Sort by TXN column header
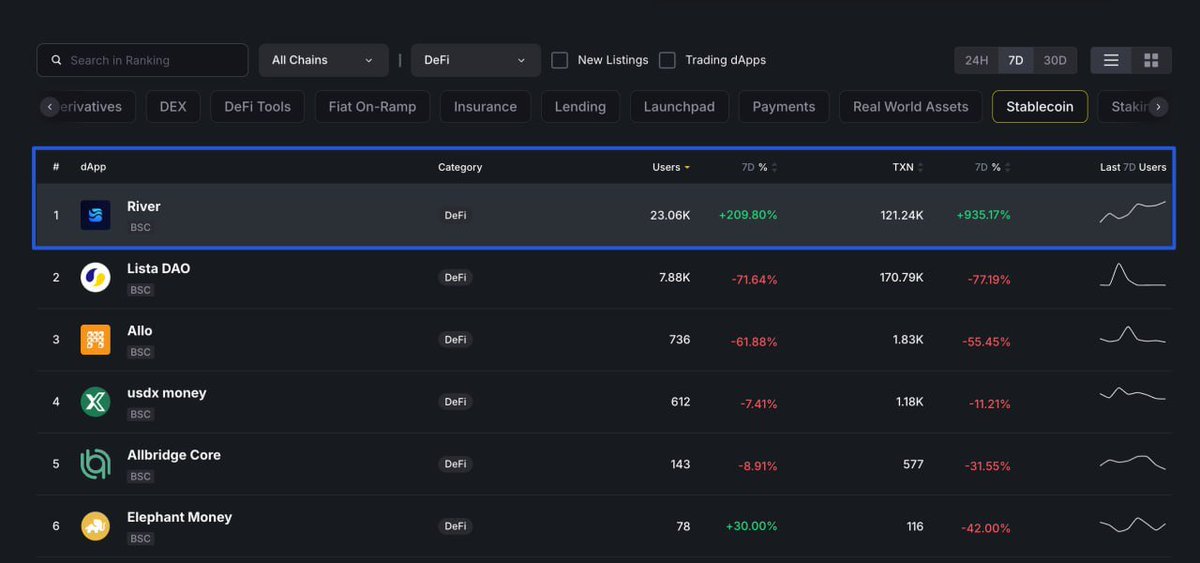Screen dimensions: 1200x563 (x=908, y=167)
